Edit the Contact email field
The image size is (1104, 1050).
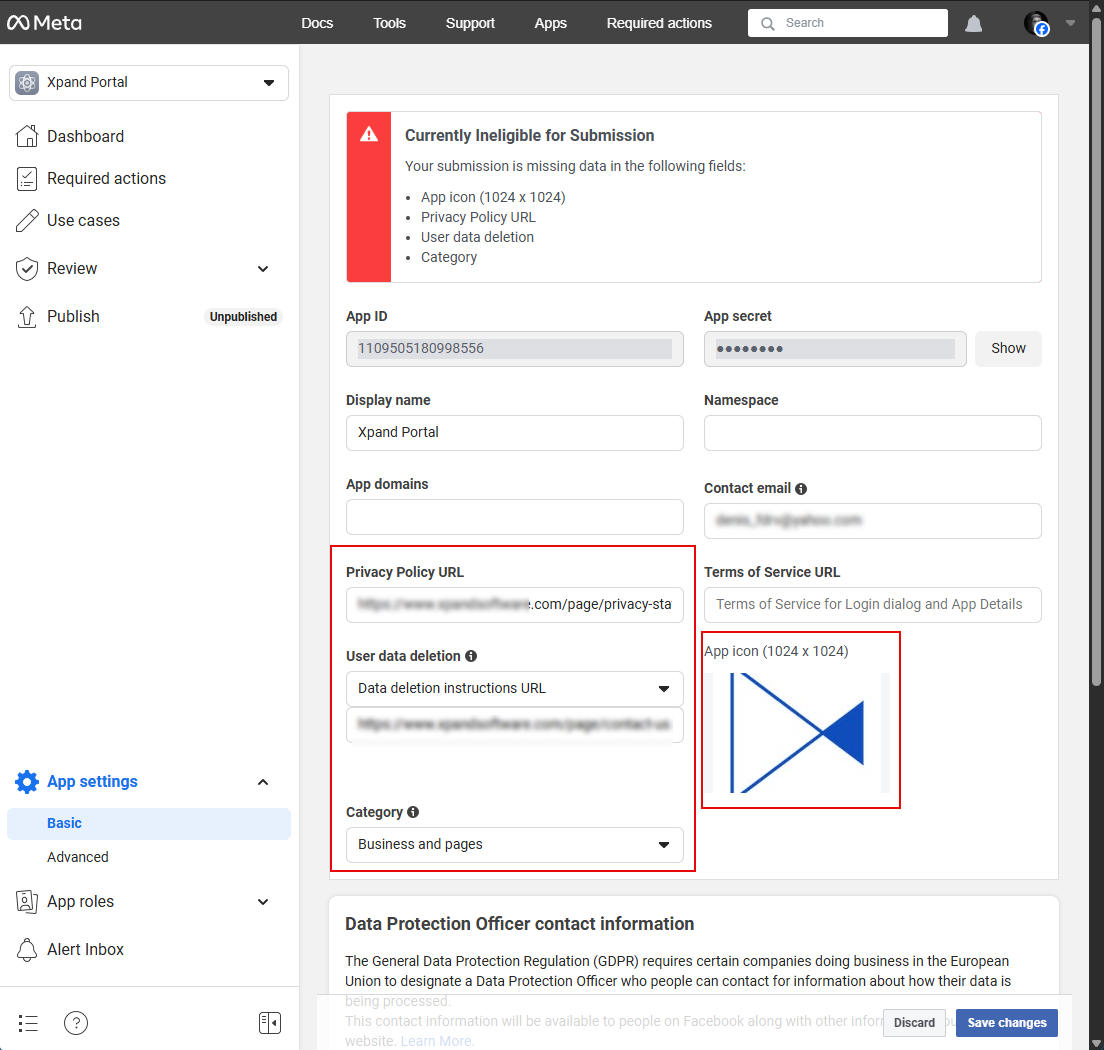click(x=872, y=520)
